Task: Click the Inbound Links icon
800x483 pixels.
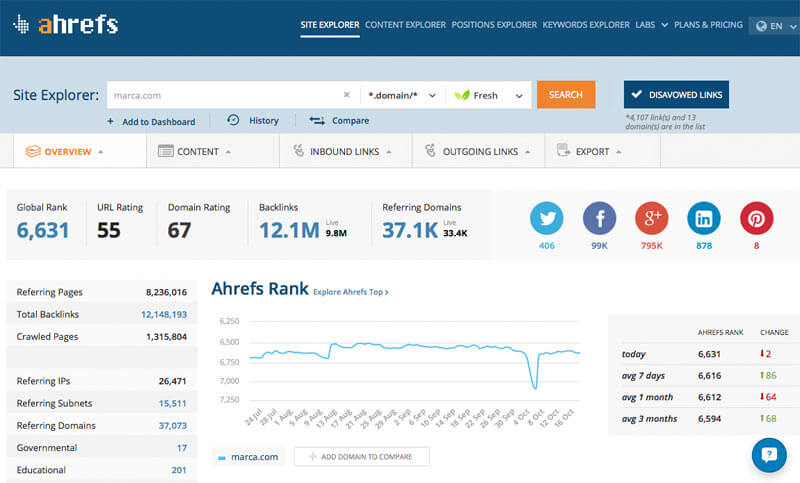Action: (x=299, y=150)
